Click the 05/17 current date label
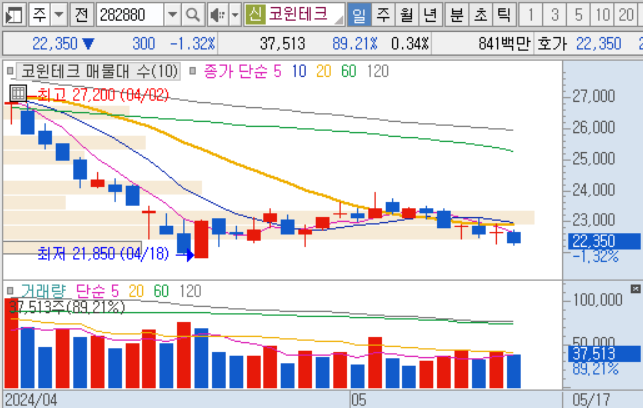Image resolution: width=643 pixels, height=408 pixels. click(591, 400)
